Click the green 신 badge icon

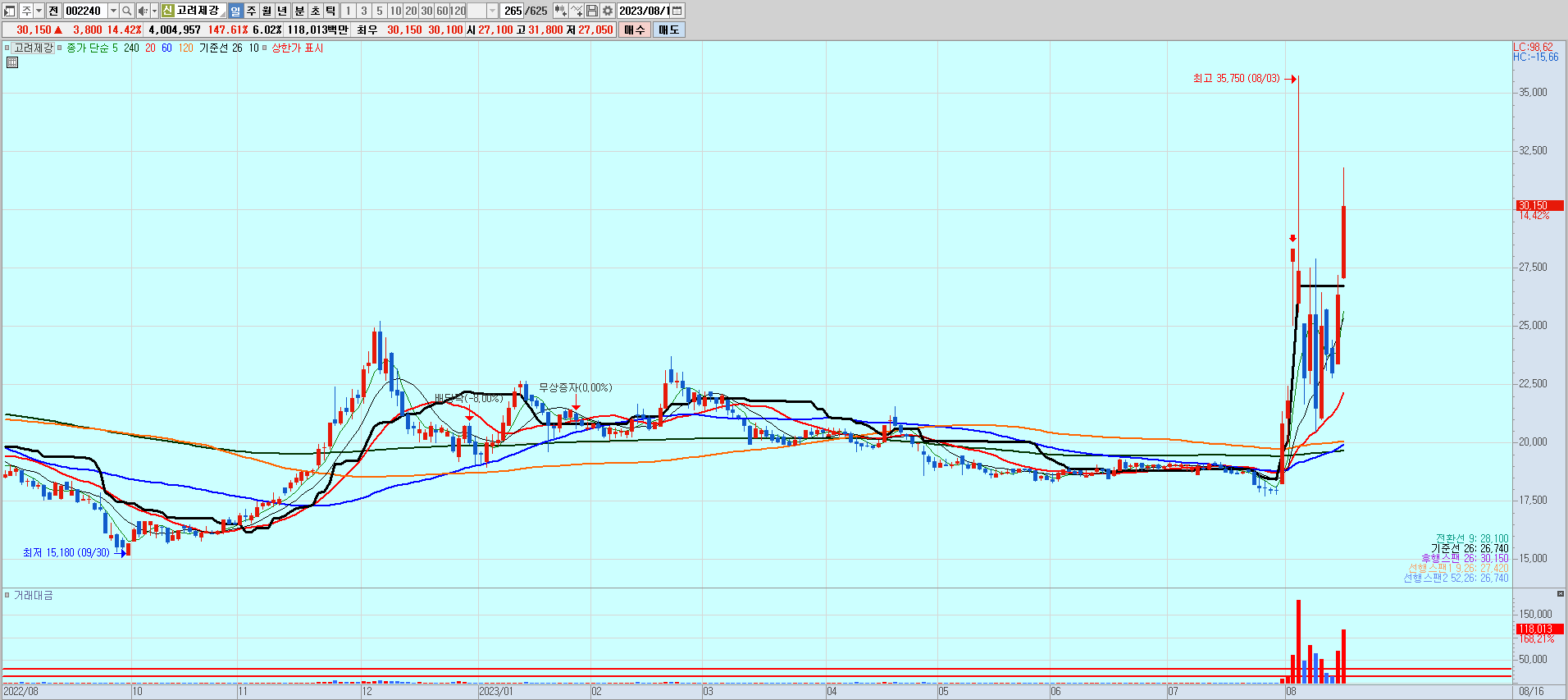167,11
